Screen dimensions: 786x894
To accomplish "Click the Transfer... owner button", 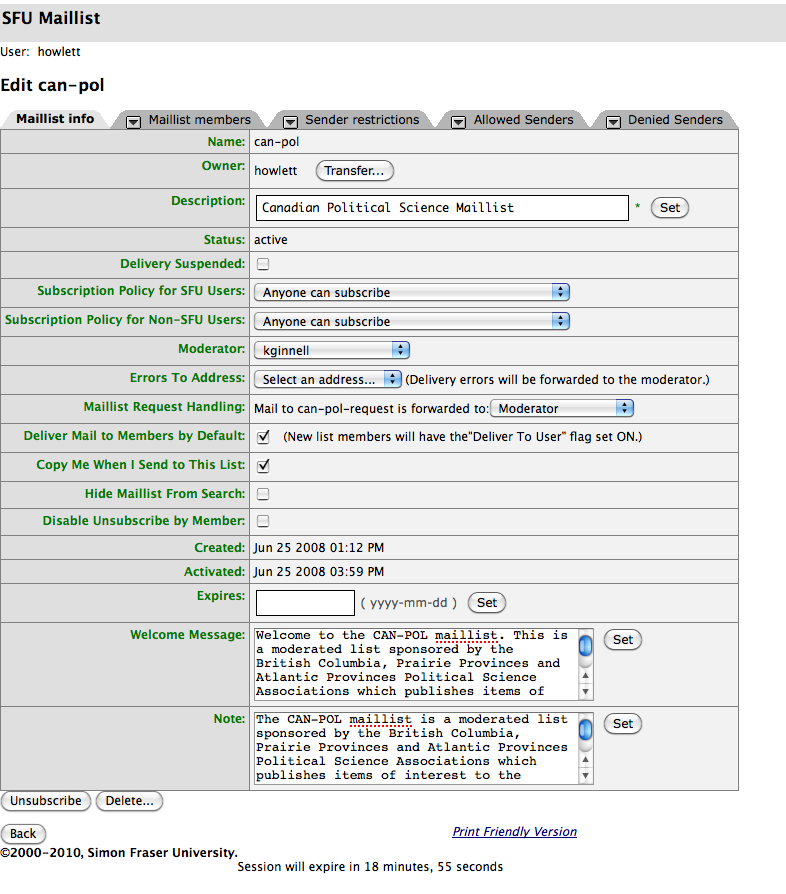I will tap(355, 171).
